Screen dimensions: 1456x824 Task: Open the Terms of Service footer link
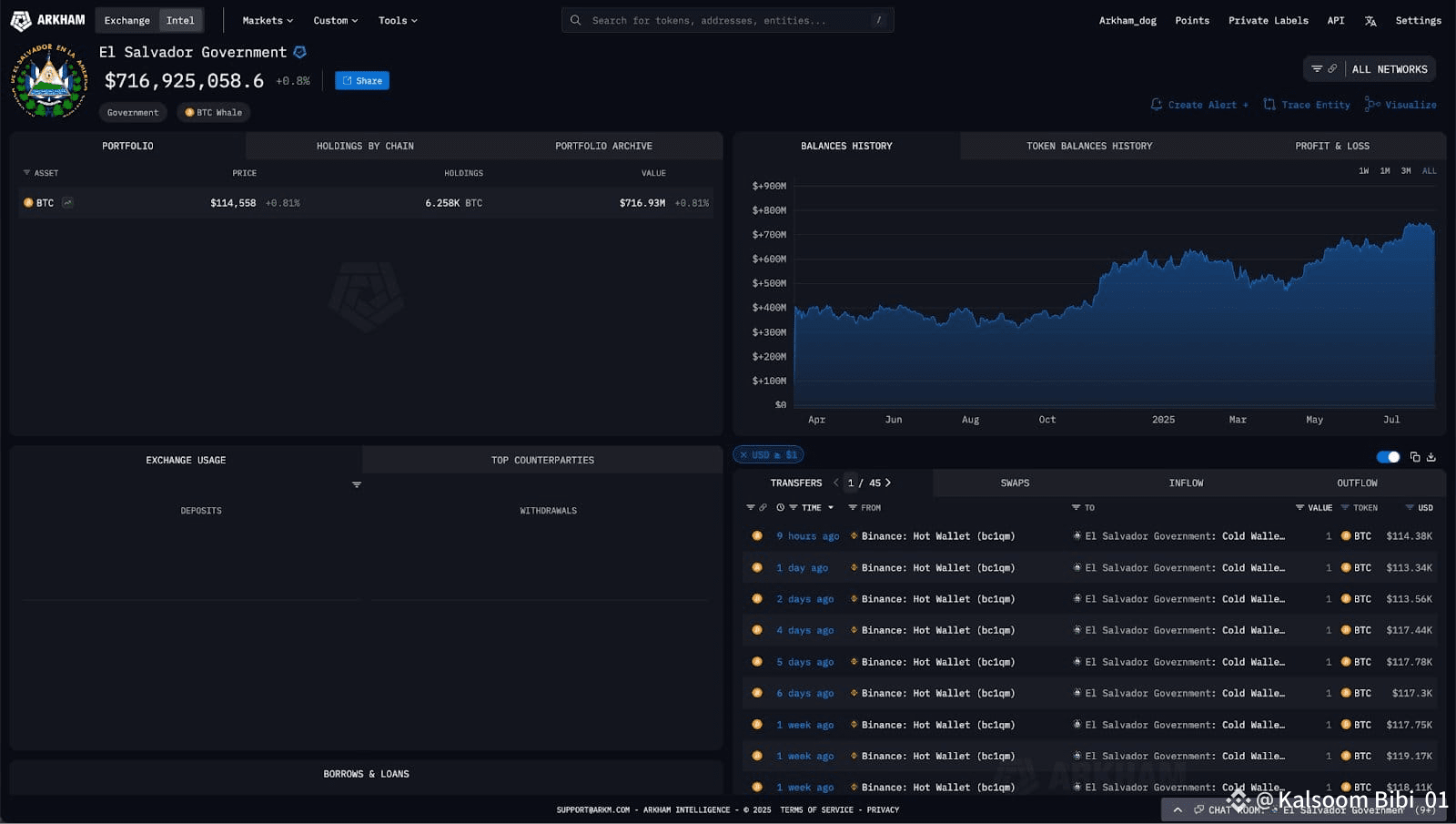[x=816, y=809]
